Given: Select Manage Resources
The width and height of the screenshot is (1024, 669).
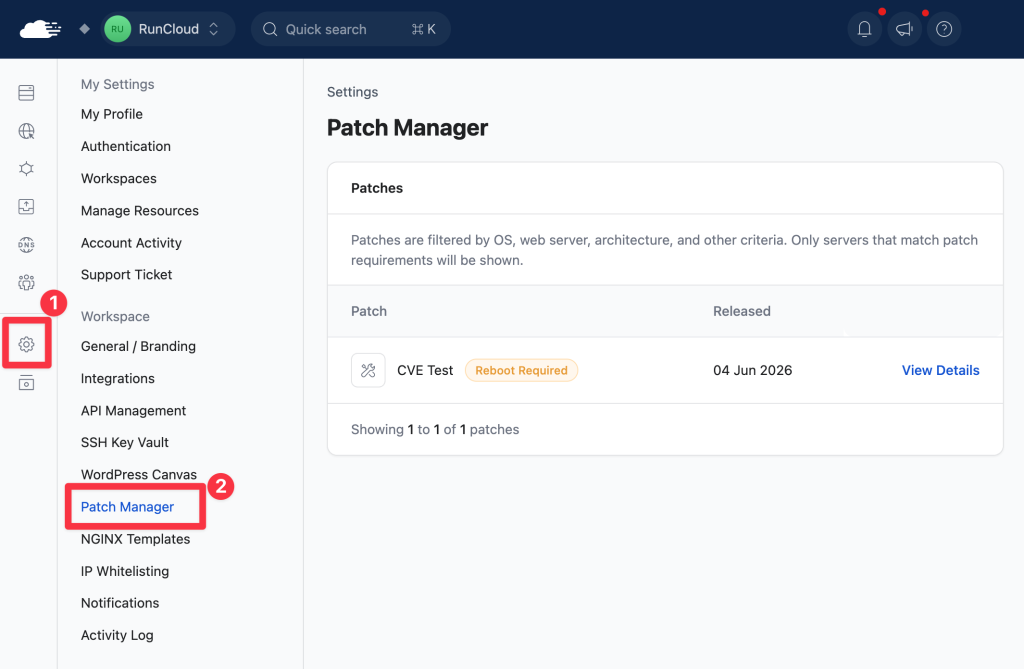Looking at the screenshot, I should tap(140, 210).
